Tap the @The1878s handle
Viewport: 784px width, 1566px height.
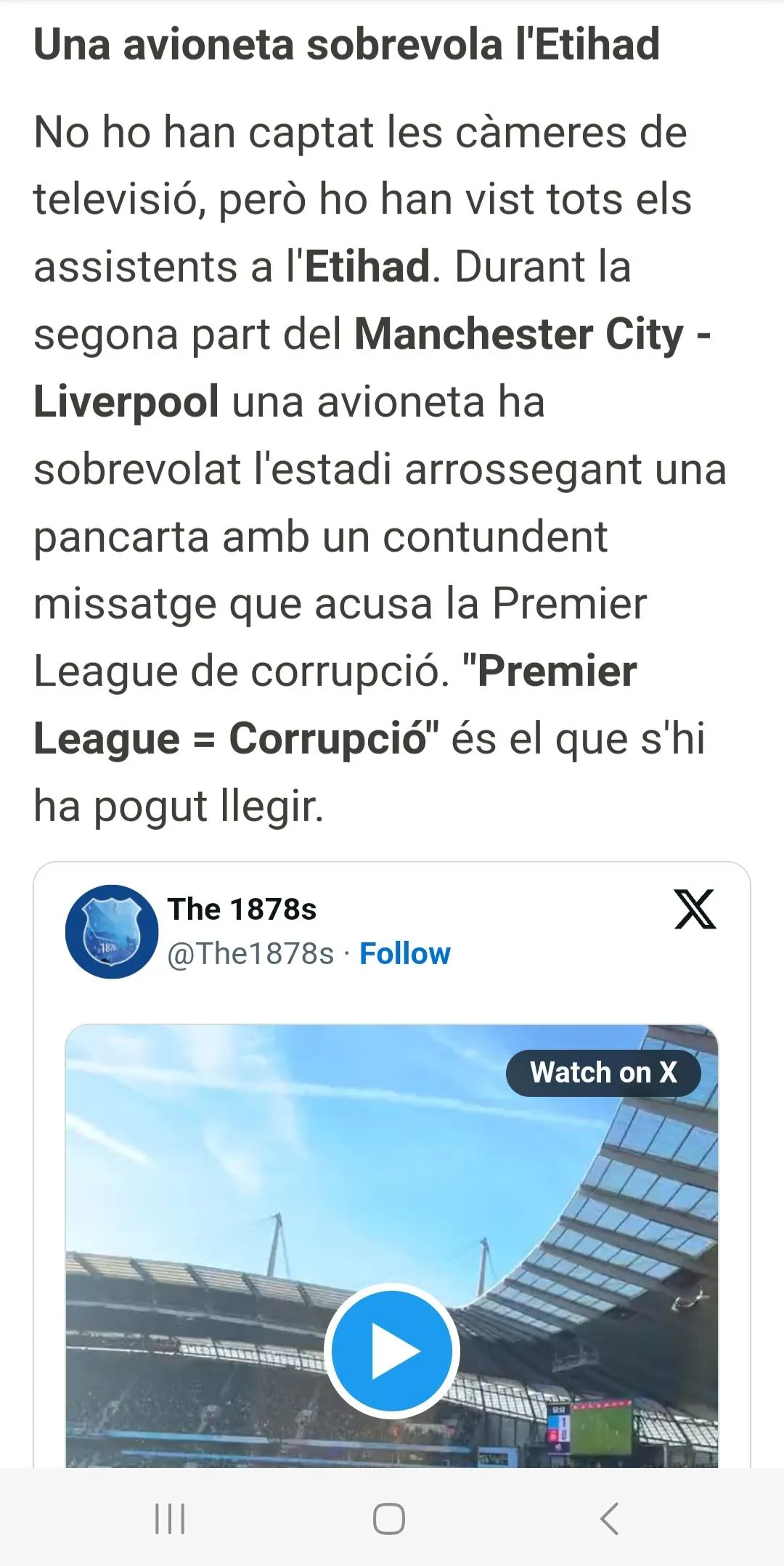click(250, 953)
